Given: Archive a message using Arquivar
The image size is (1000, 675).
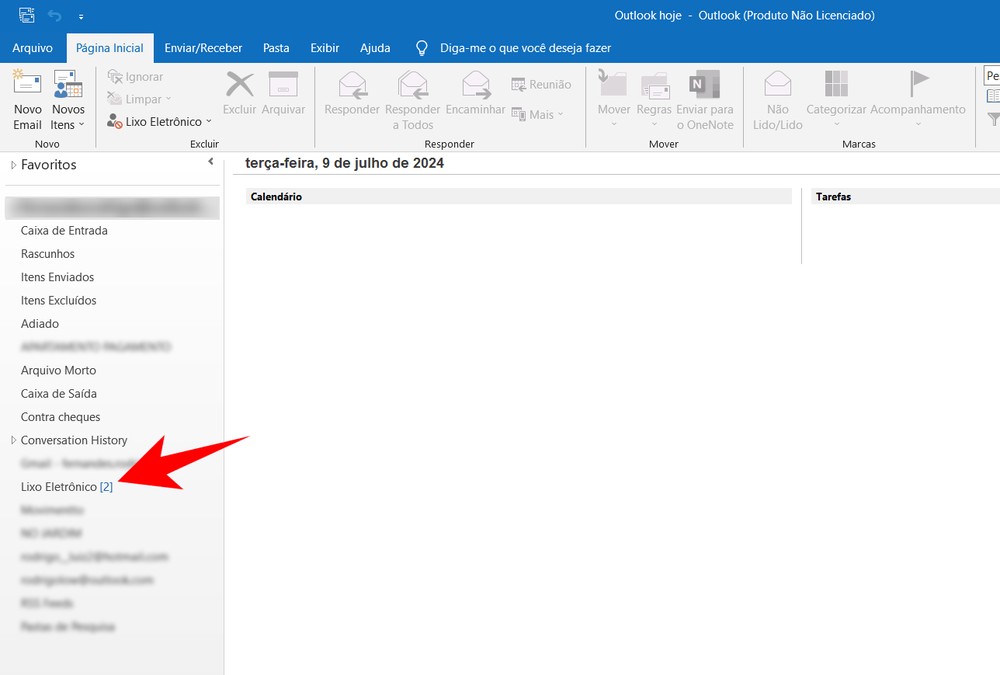Looking at the screenshot, I should point(283,98).
